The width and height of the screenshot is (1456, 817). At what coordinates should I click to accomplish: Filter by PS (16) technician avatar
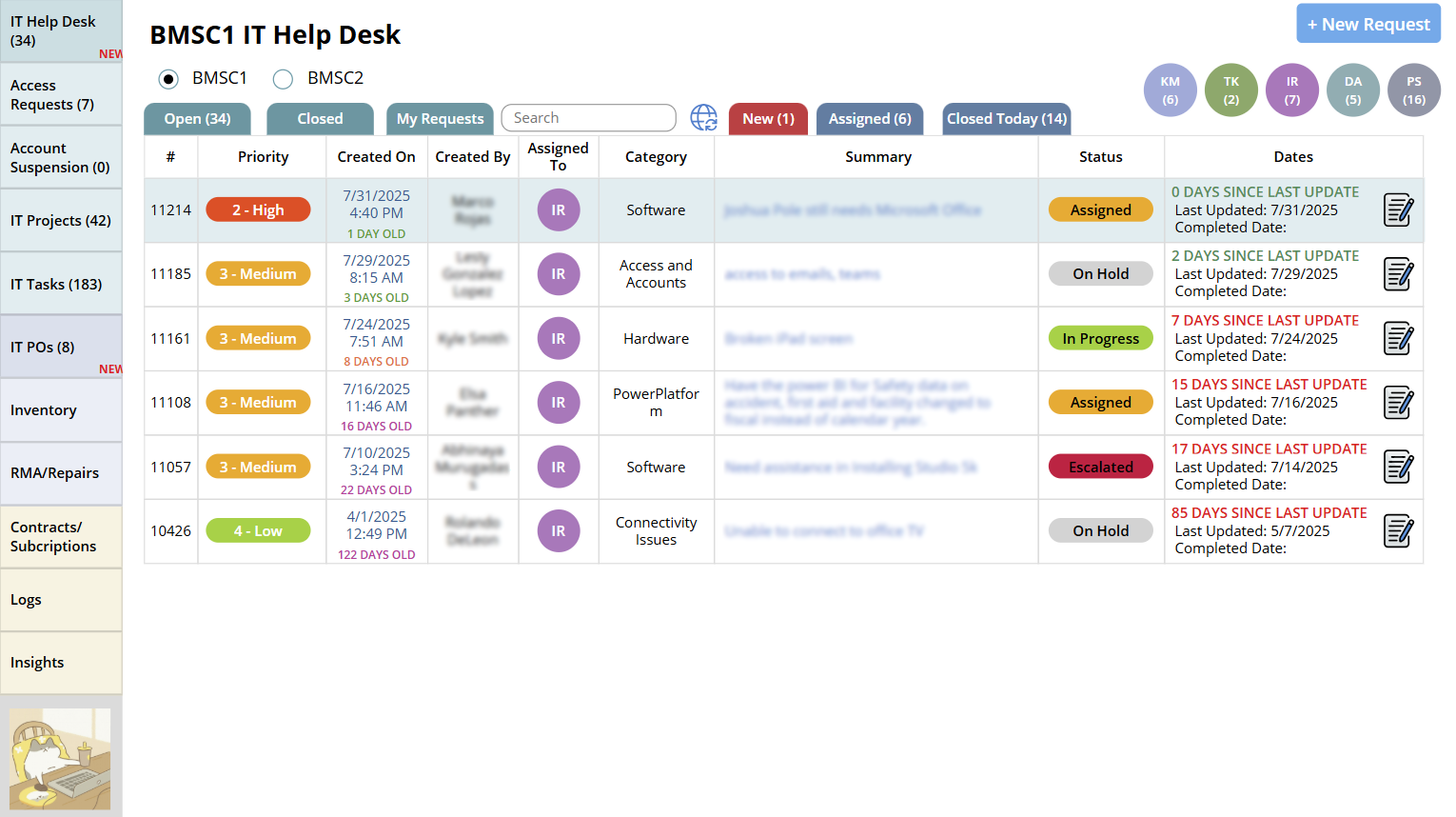(1413, 90)
